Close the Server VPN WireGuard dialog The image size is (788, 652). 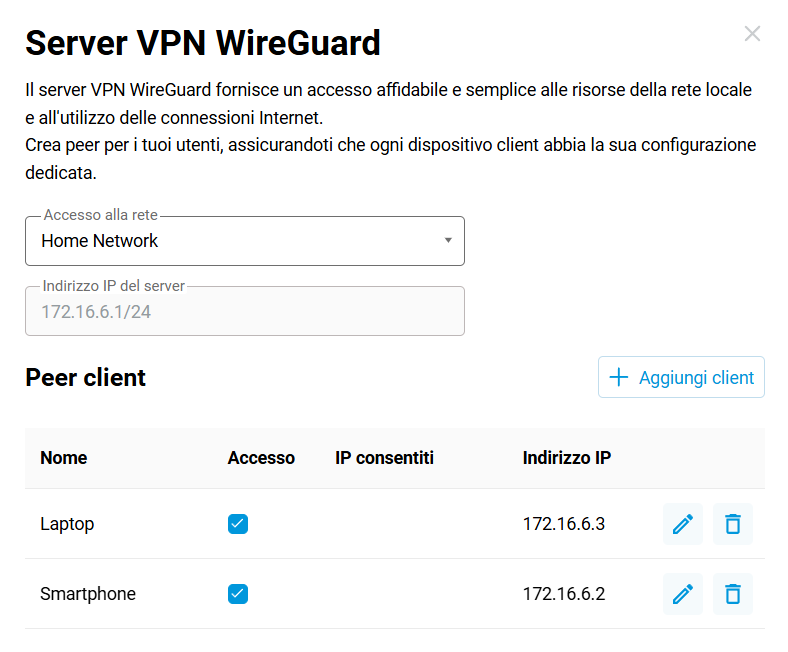click(753, 34)
